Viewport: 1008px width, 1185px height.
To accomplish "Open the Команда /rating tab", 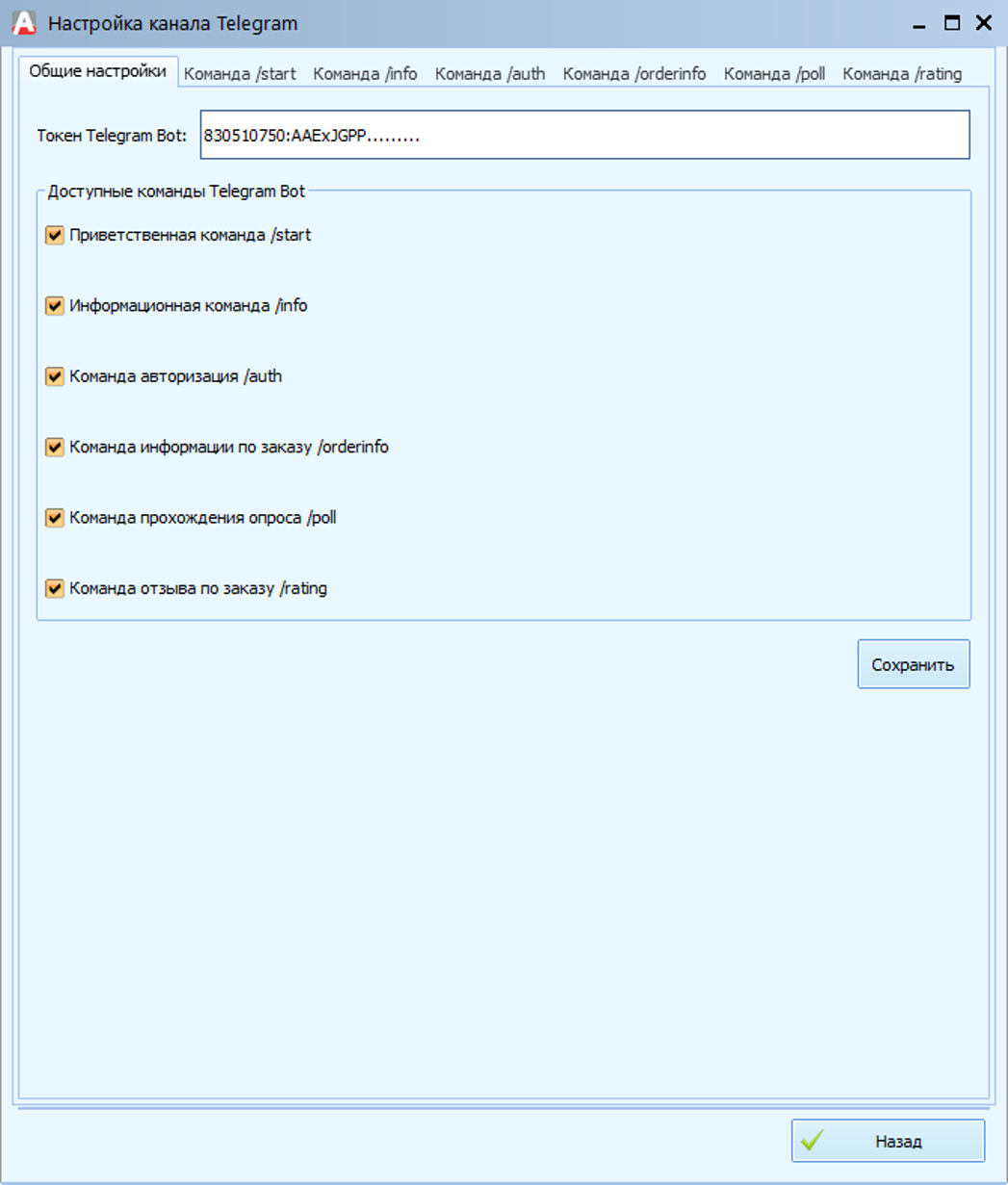I will click(902, 74).
